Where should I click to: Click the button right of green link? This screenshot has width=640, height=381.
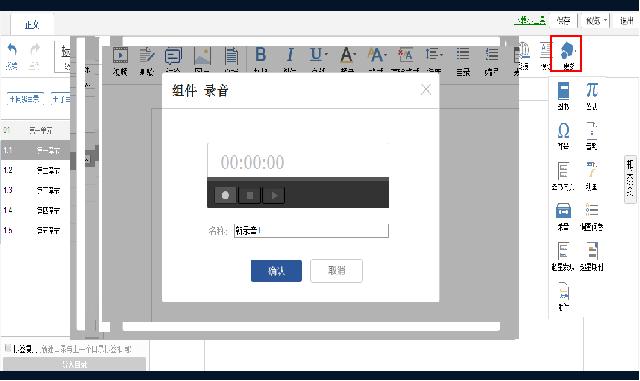pyautogui.click(x=563, y=20)
